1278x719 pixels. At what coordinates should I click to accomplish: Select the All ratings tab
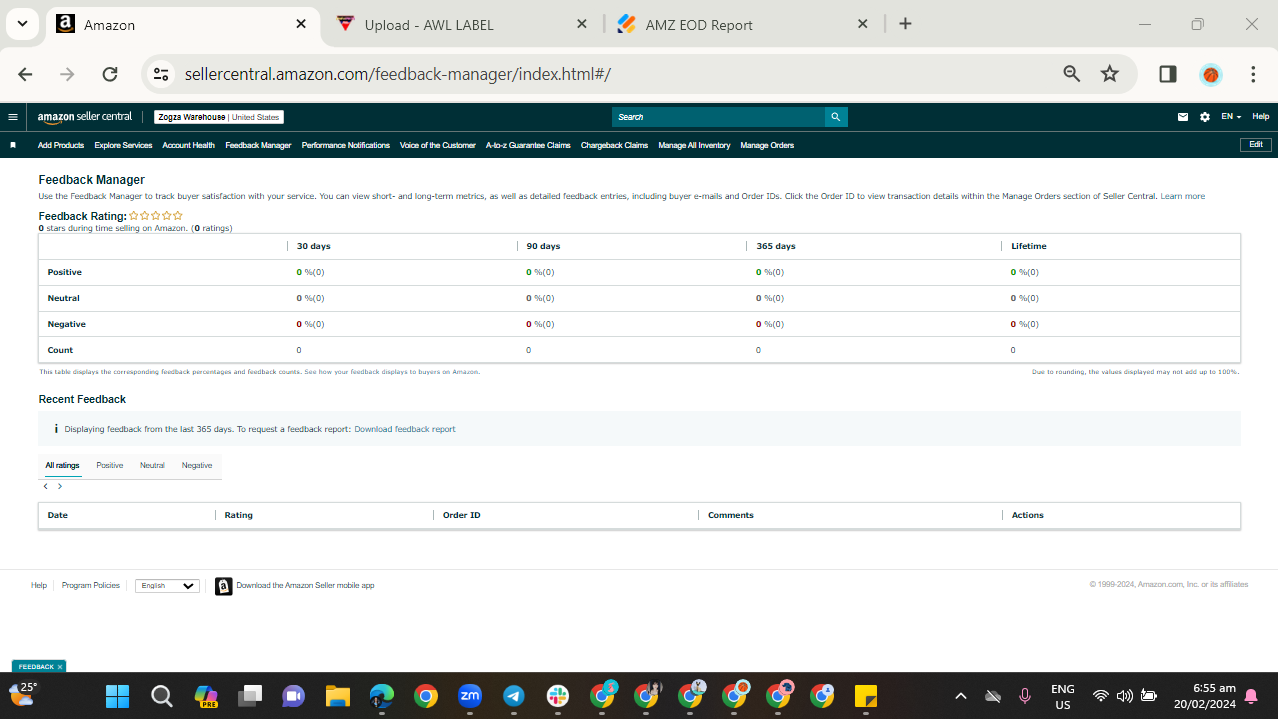62,466
